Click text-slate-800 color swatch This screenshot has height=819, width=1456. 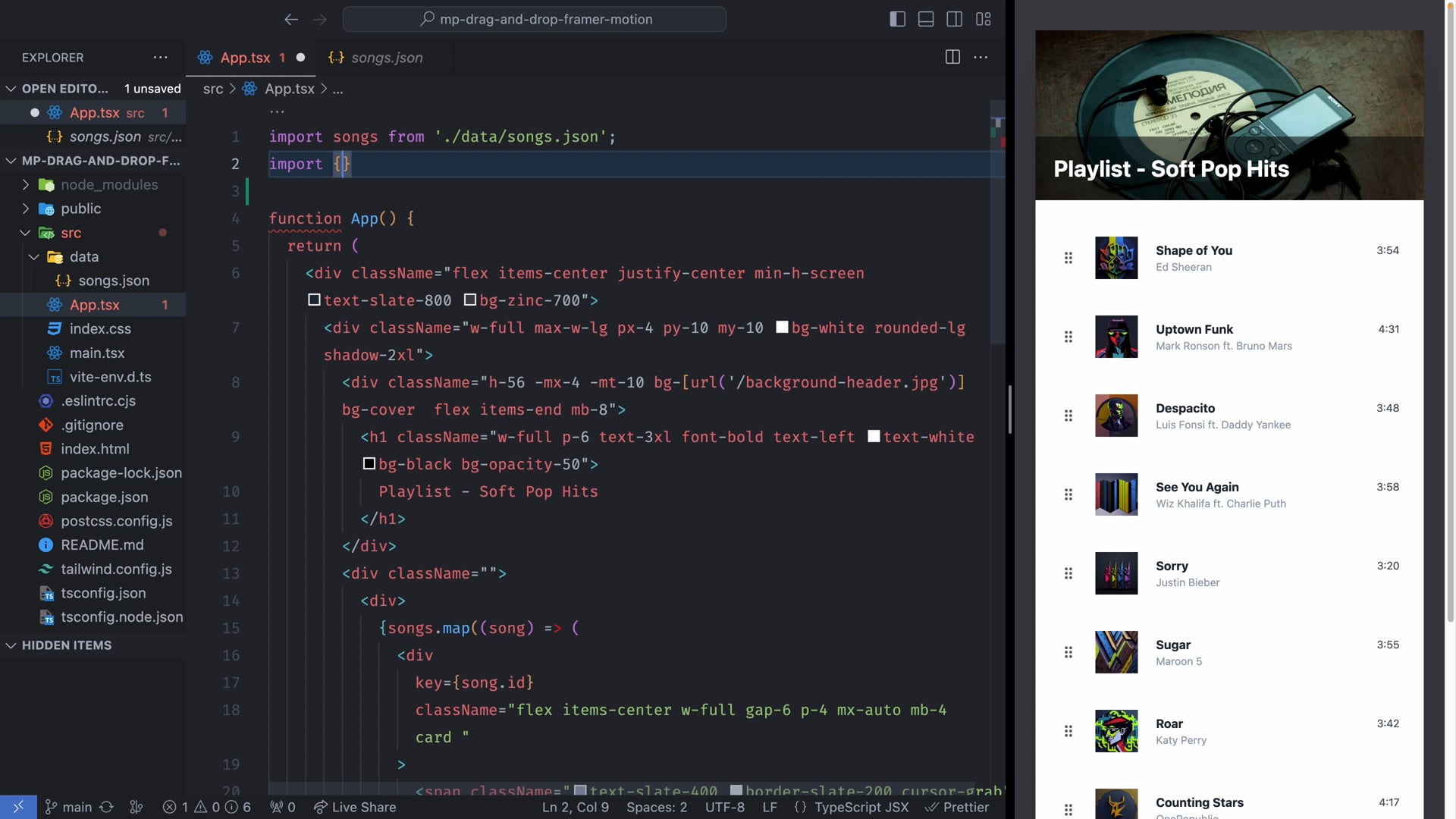(314, 300)
